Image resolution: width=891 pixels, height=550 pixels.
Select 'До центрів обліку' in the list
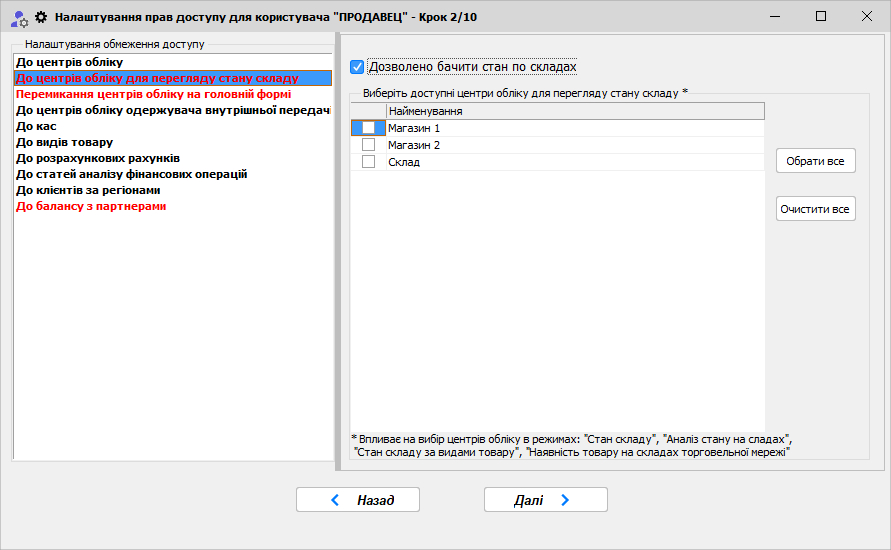click(x=69, y=62)
